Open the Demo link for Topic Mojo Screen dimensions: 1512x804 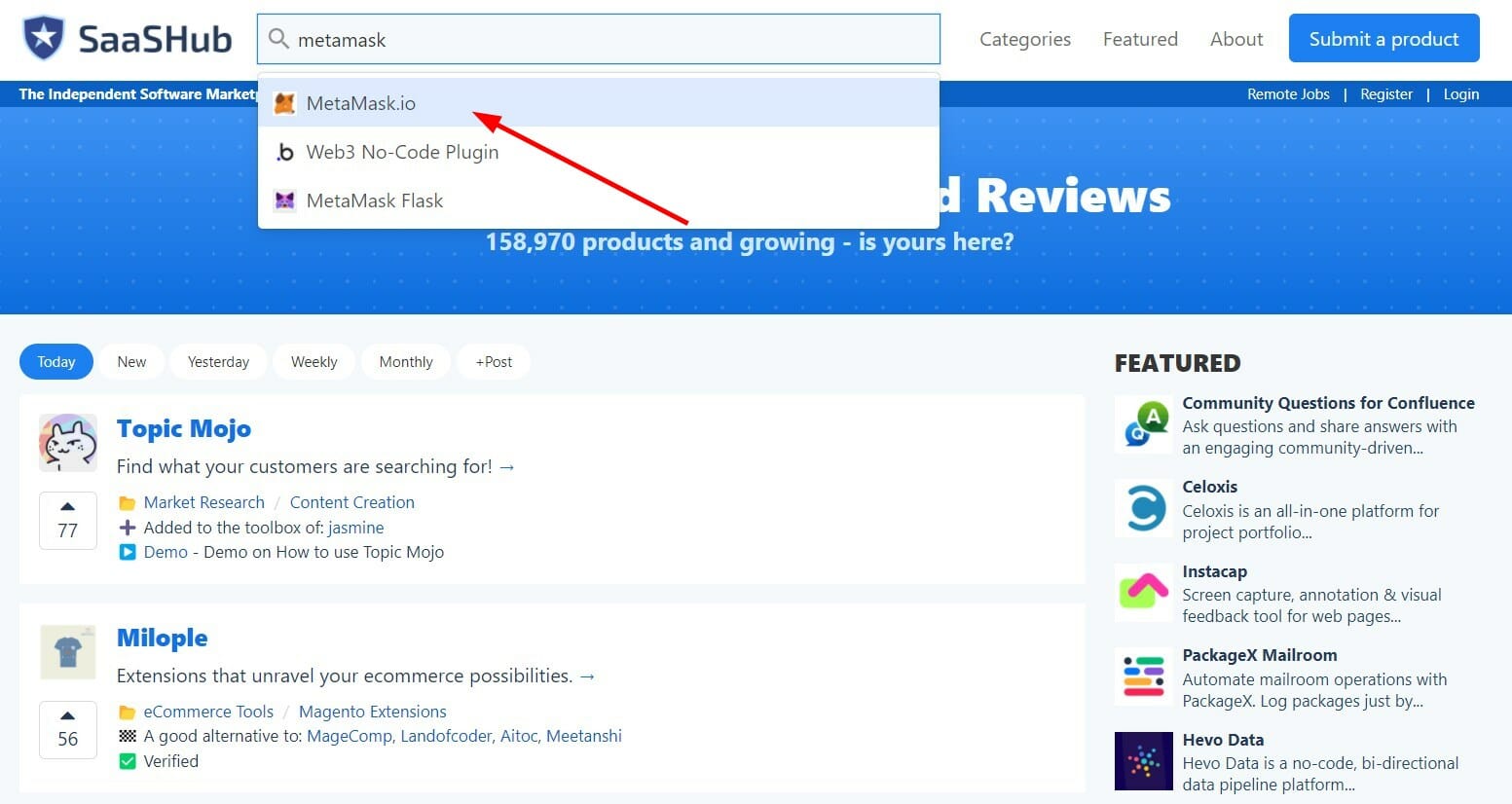(x=166, y=552)
